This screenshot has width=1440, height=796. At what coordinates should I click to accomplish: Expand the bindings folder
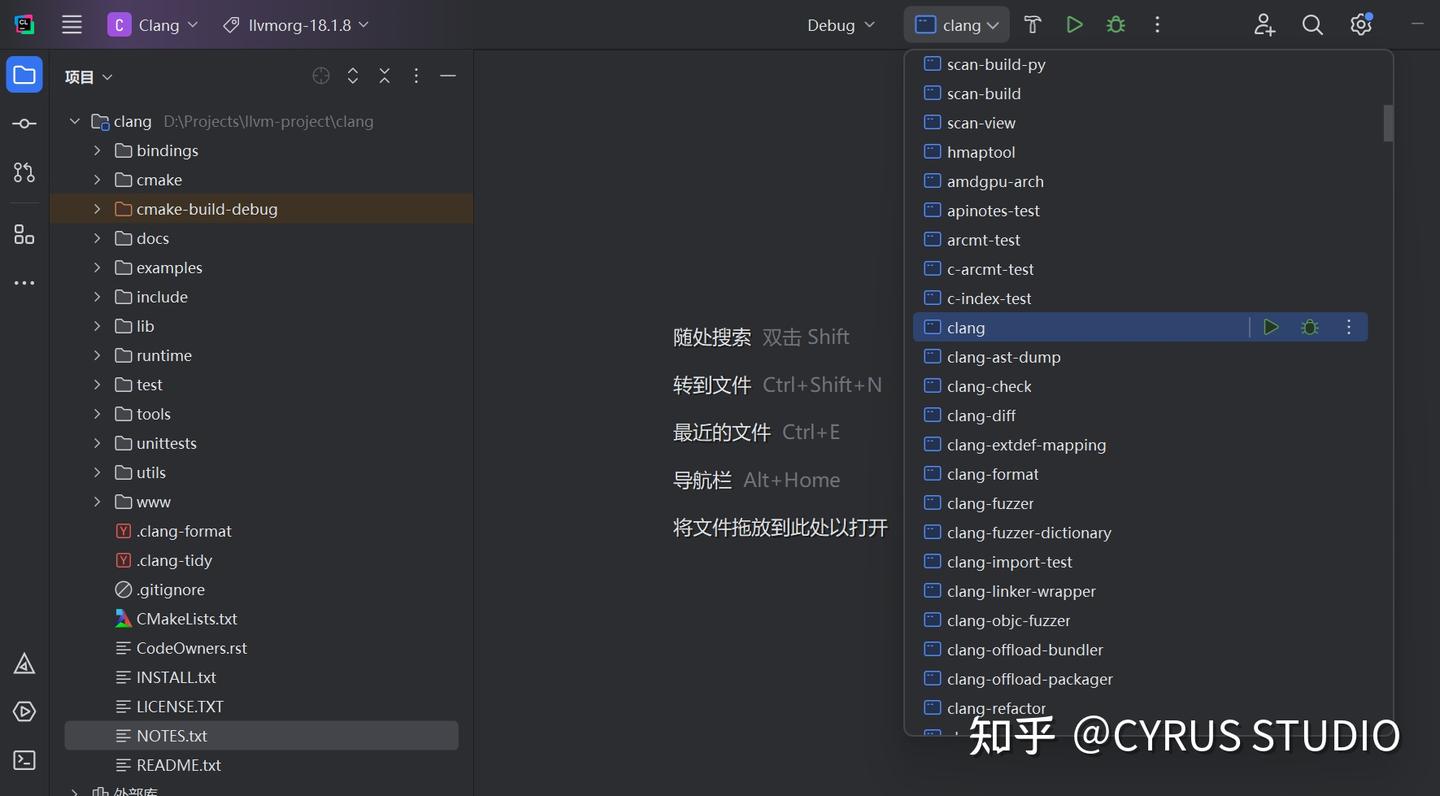point(96,150)
